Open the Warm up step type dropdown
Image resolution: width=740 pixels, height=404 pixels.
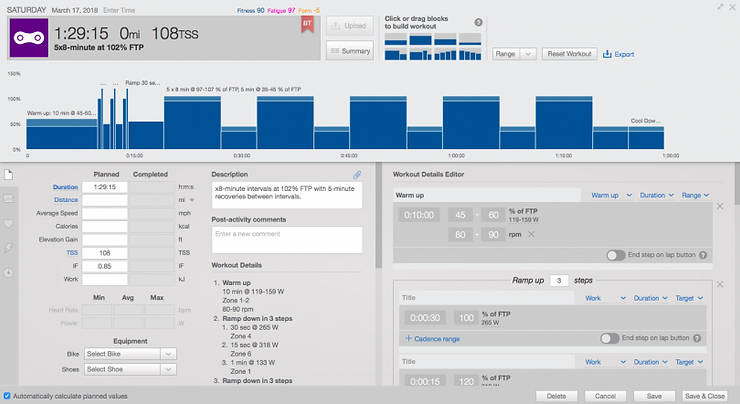coord(611,195)
